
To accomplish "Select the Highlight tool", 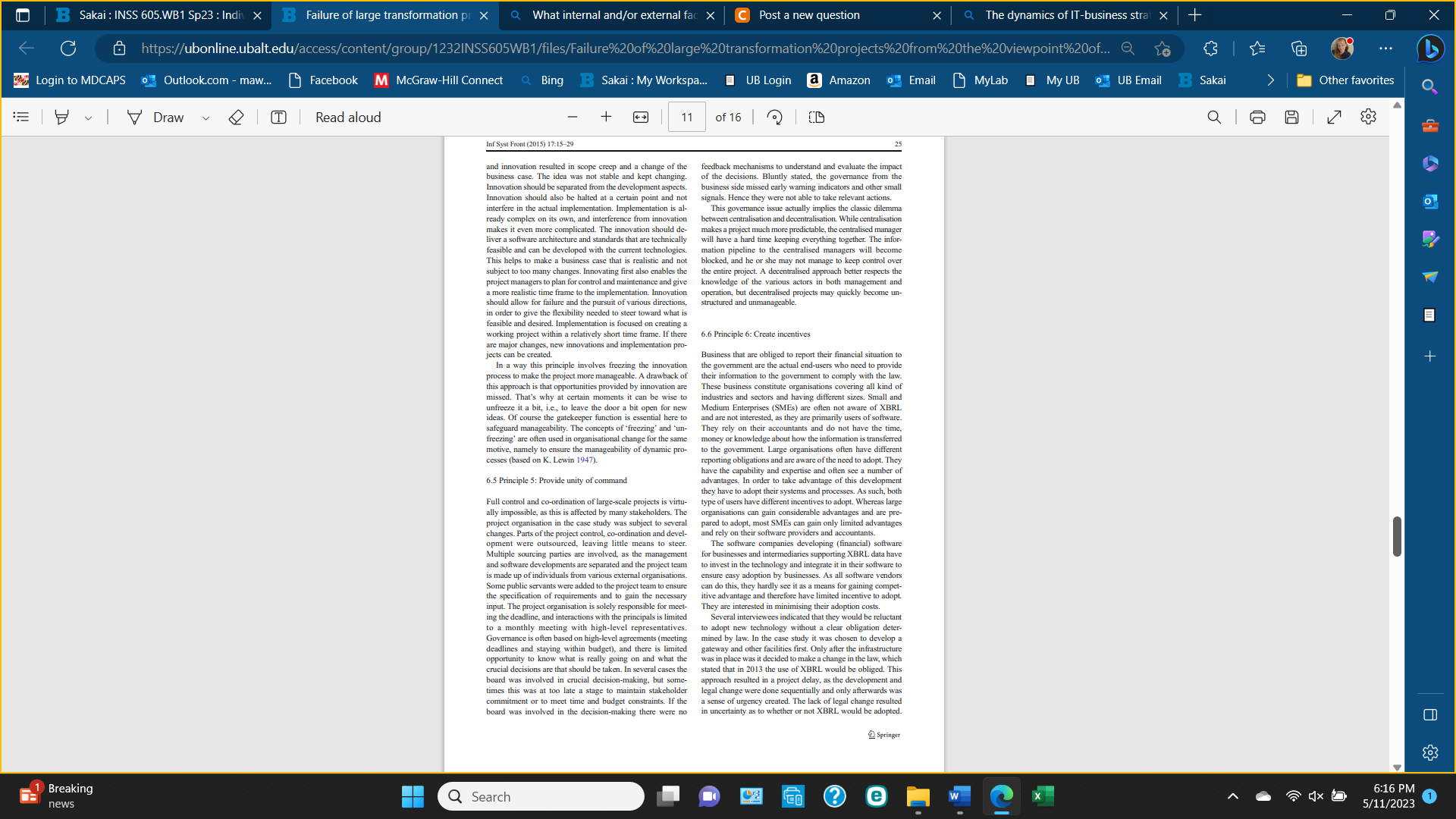I will point(62,117).
